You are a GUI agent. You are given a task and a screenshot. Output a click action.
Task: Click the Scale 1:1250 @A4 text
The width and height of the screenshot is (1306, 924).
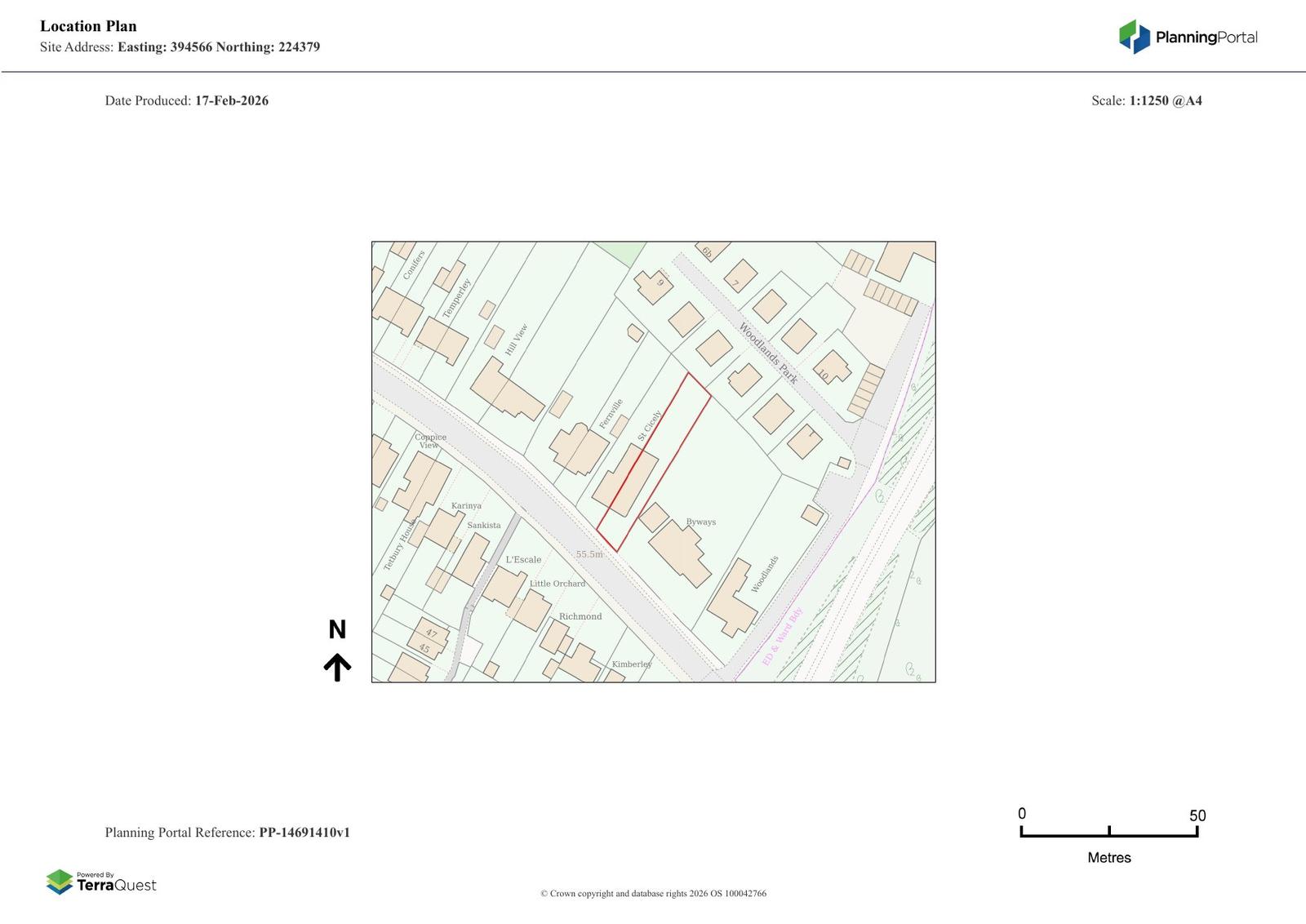pyautogui.click(x=1146, y=100)
